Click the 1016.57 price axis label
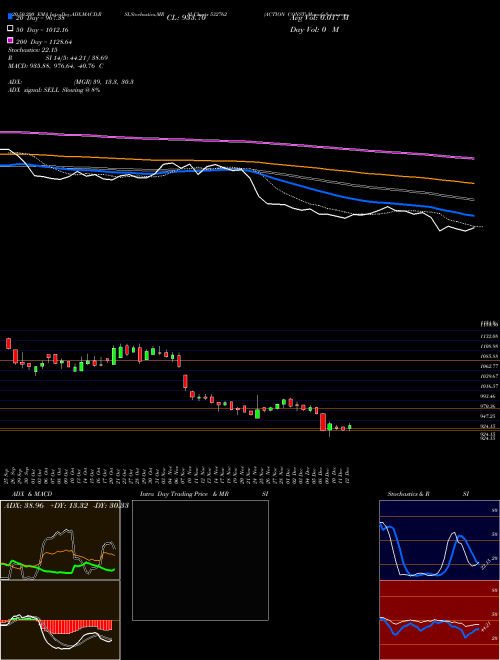 [489, 386]
